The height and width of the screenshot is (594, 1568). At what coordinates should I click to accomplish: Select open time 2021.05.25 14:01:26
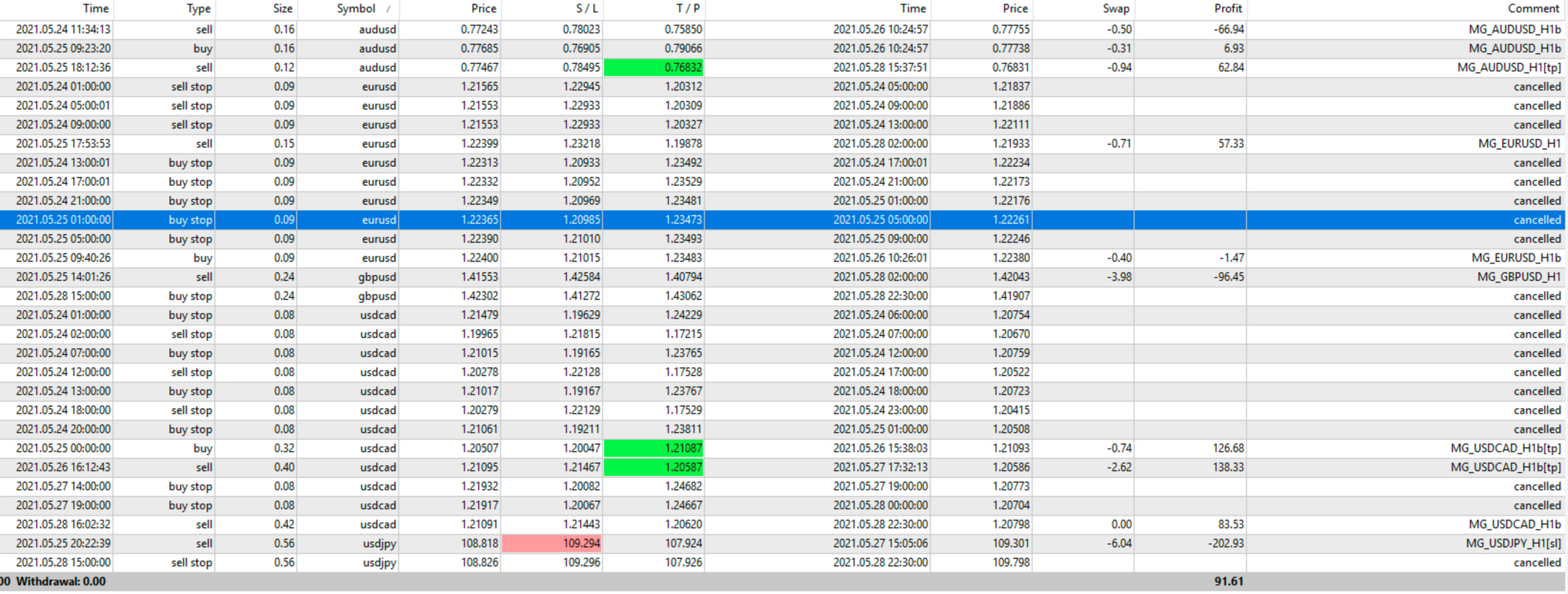point(63,277)
